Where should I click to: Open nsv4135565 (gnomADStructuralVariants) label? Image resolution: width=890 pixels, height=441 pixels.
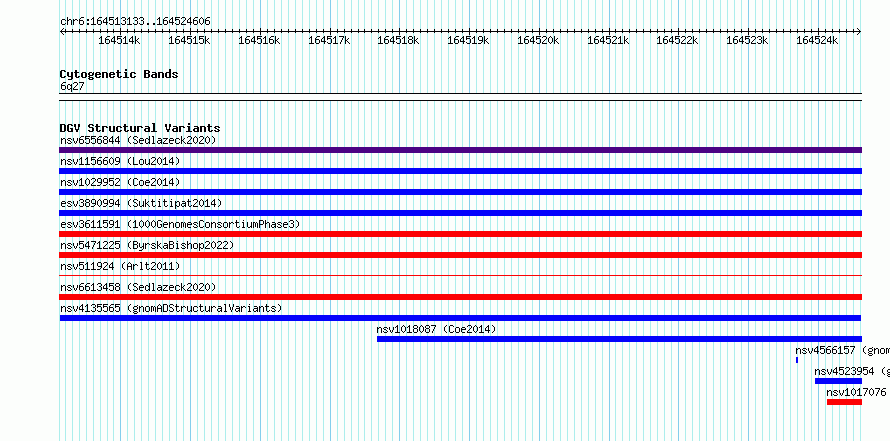tap(171, 308)
